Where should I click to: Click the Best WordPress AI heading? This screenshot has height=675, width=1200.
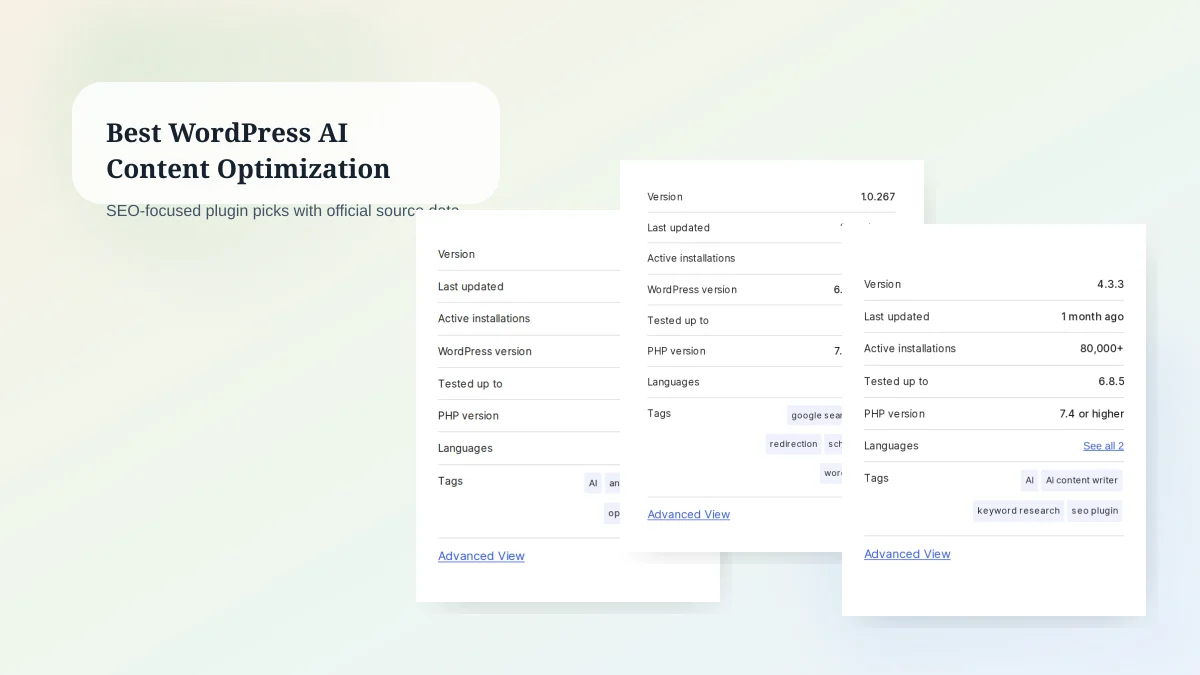point(227,132)
